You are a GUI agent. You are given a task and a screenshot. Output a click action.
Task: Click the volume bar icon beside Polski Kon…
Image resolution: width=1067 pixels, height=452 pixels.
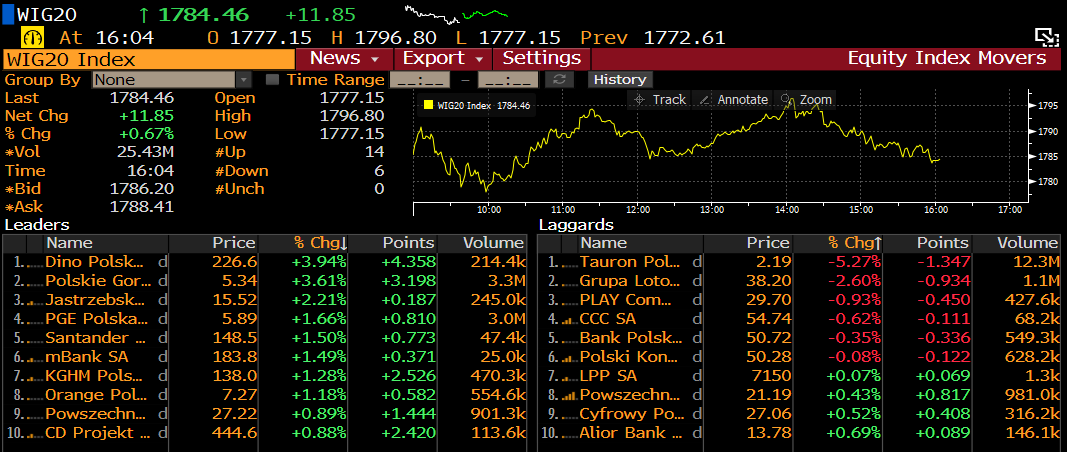tap(570, 357)
